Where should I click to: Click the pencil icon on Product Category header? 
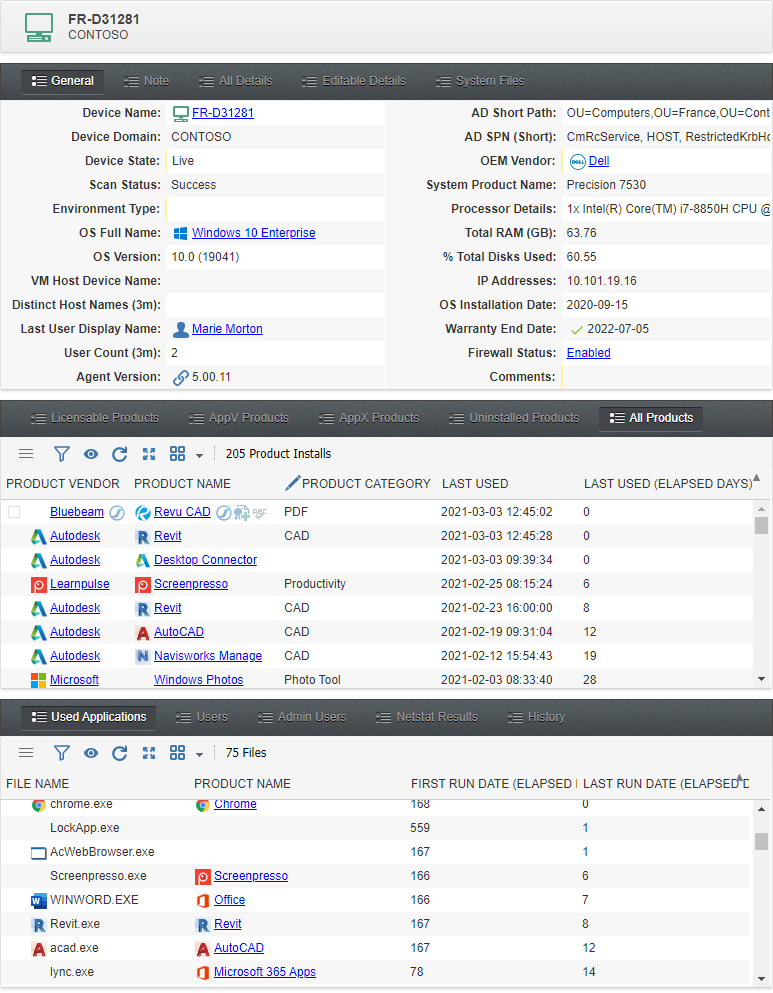292,483
